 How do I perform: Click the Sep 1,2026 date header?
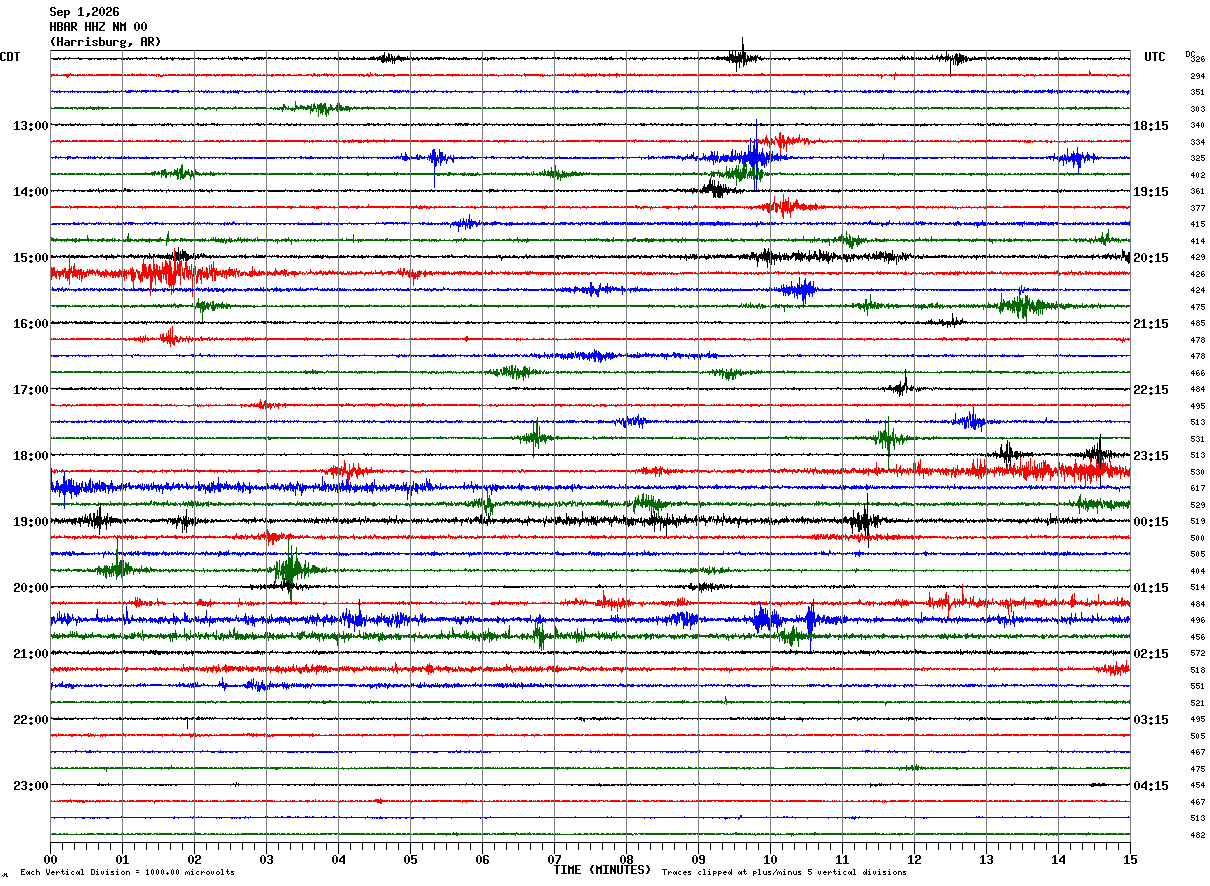pos(84,12)
